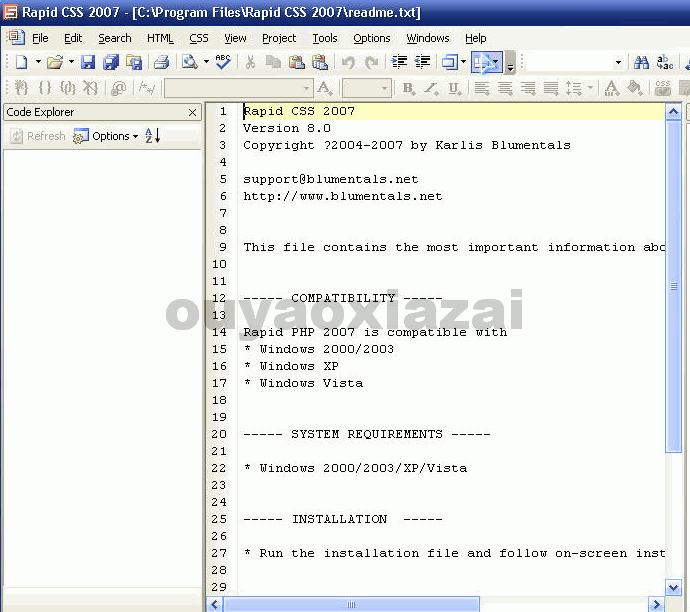
Task: Open the preview magnifier icon
Action: tap(190, 62)
